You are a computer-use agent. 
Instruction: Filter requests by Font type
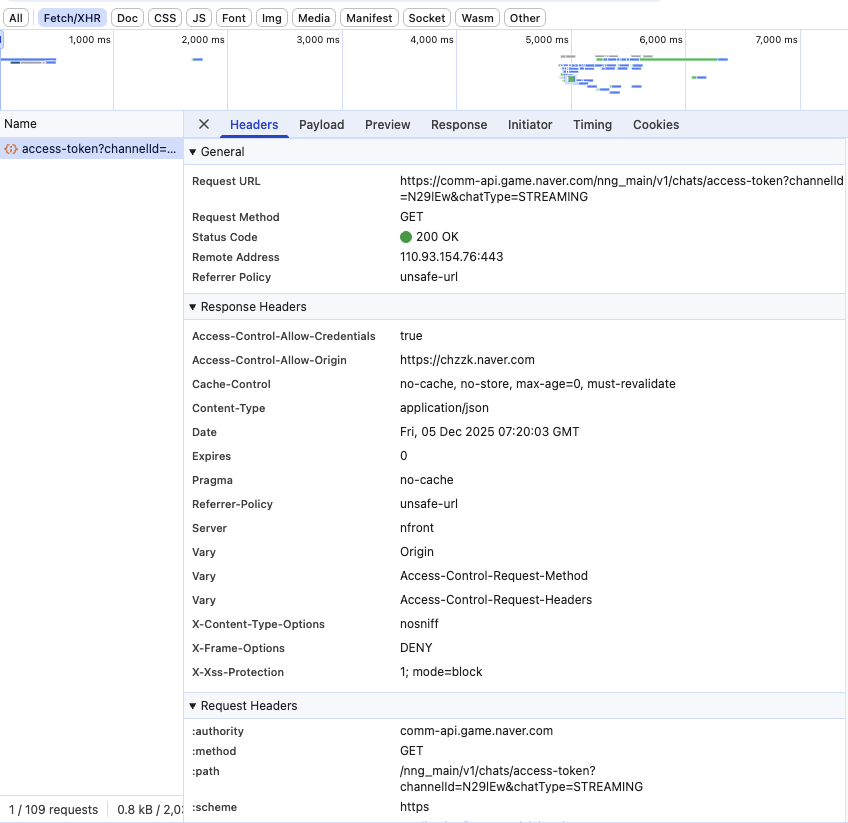tap(234, 18)
